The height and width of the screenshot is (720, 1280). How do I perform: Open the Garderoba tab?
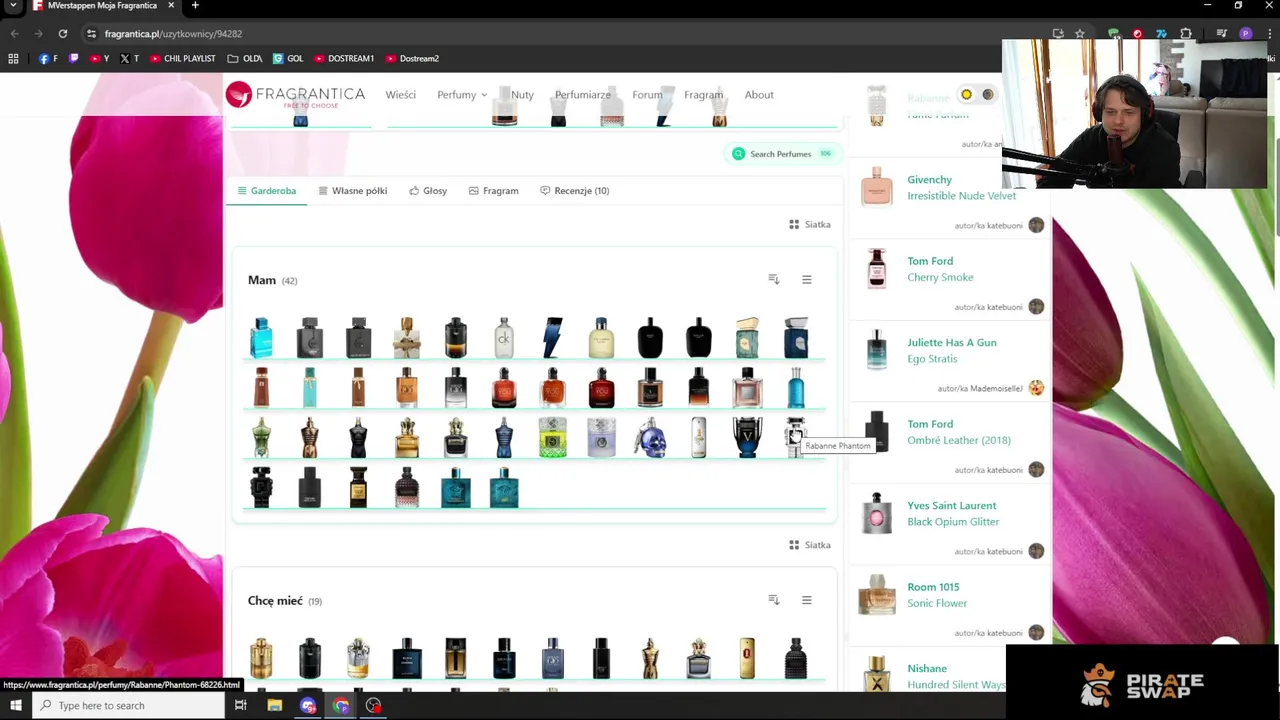[x=266, y=191]
